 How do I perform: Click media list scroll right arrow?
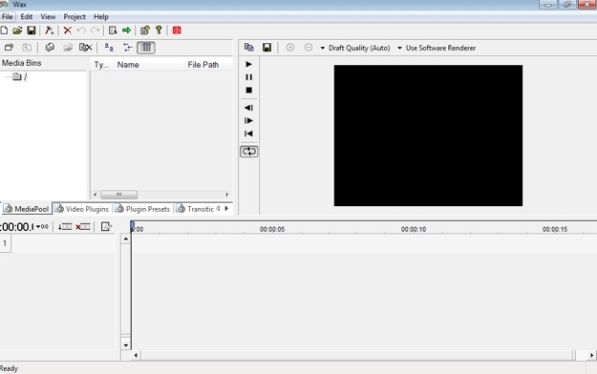point(227,195)
